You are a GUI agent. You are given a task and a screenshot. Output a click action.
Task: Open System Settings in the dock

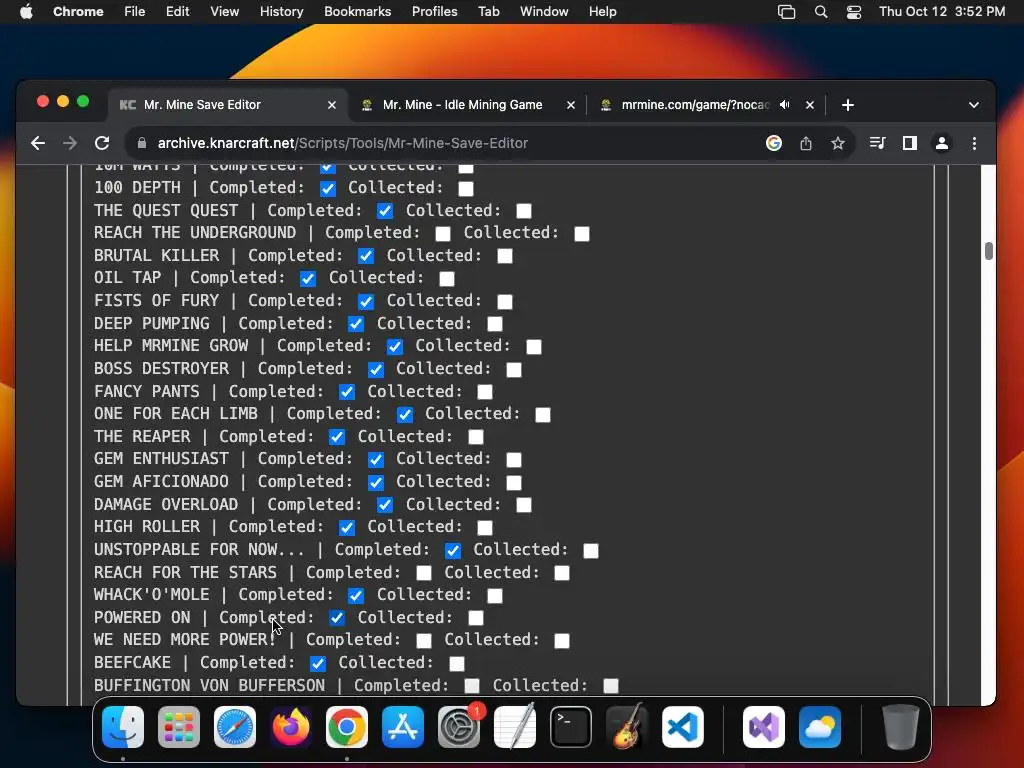point(458,727)
